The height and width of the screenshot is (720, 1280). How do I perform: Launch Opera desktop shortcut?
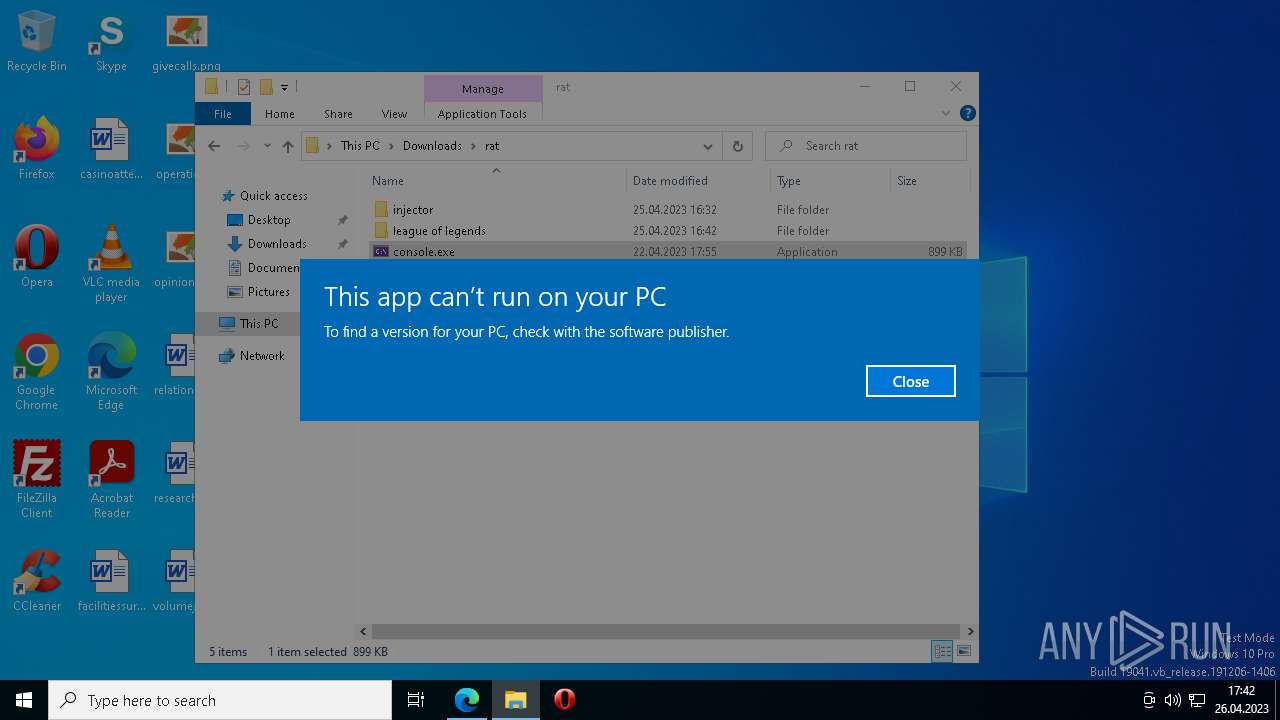pyautogui.click(x=37, y=258)
